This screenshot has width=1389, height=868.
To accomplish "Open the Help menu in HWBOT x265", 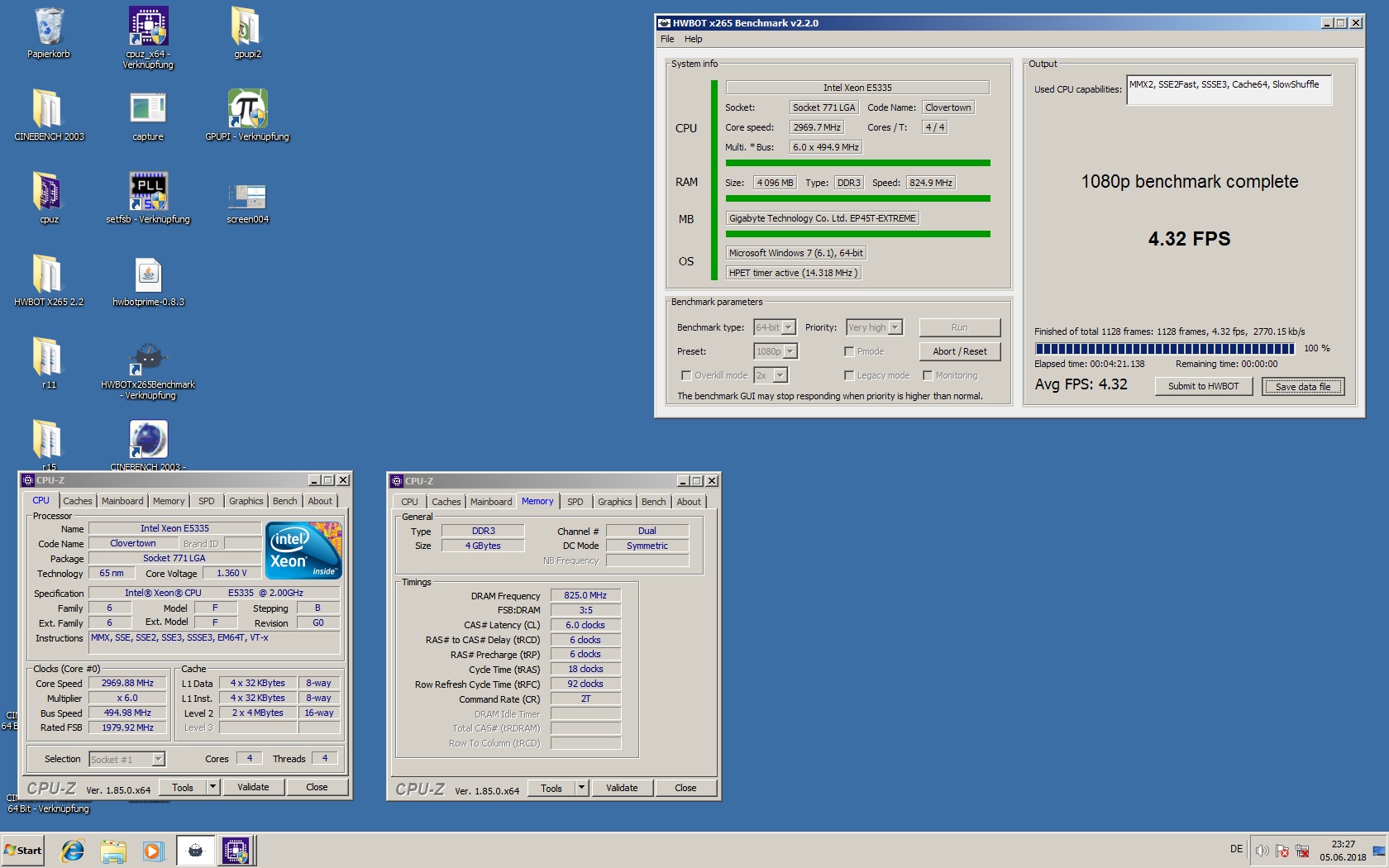I will click(693, 39).
